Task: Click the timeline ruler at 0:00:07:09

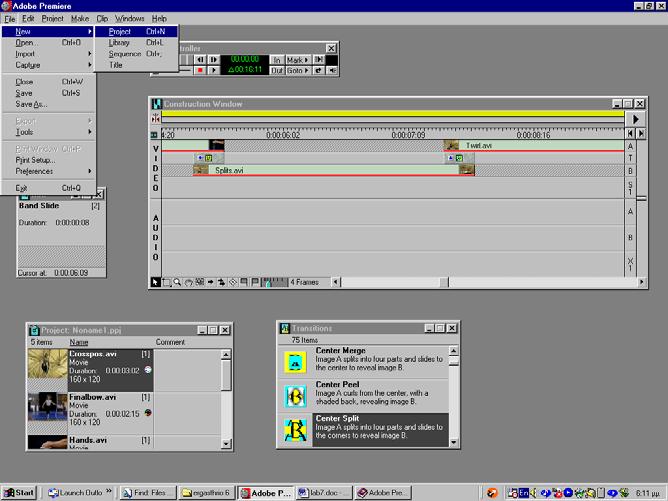Action: click(x=408, y=135)
